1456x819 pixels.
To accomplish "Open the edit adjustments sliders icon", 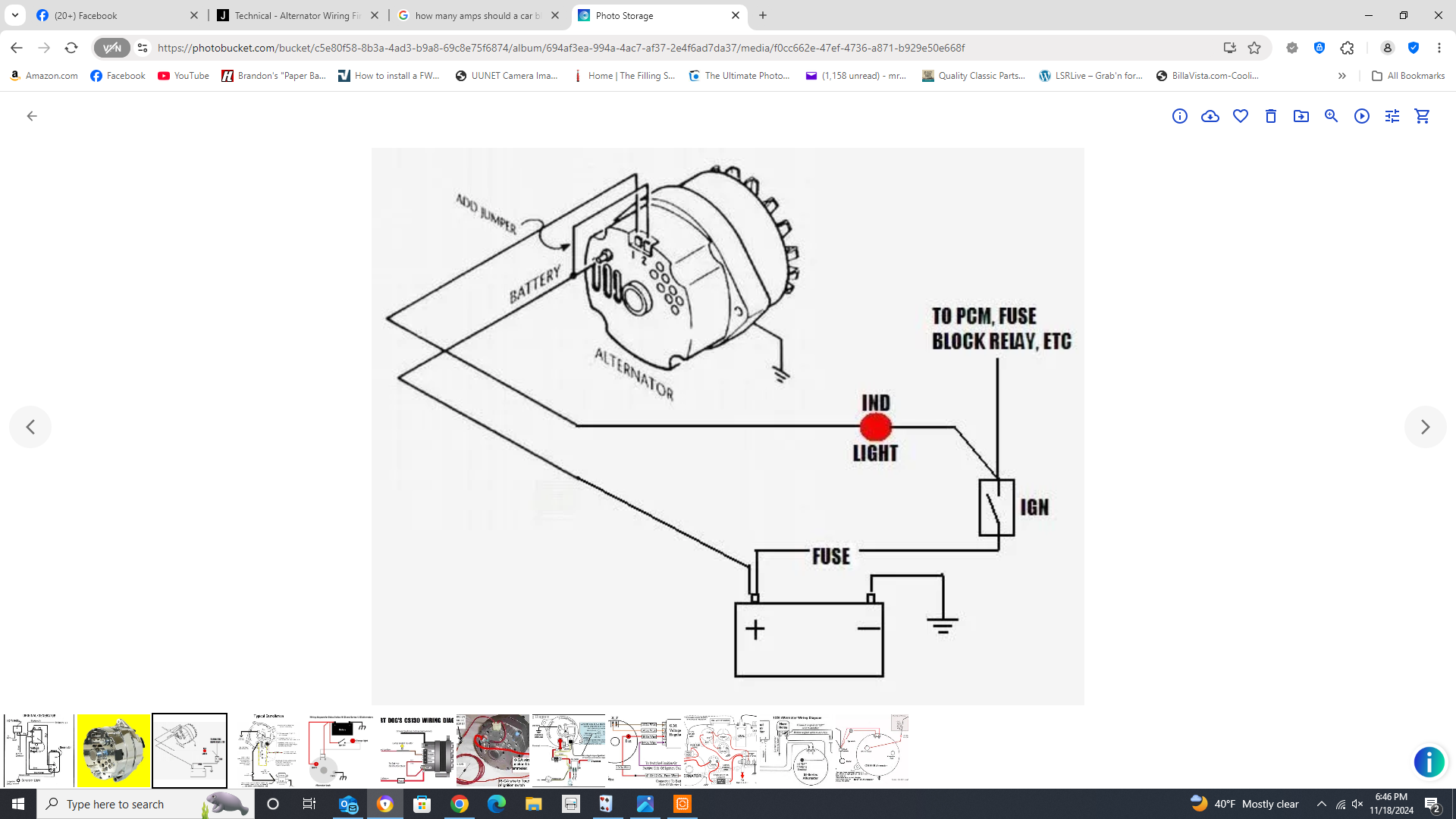I will tap(1392, 116).
